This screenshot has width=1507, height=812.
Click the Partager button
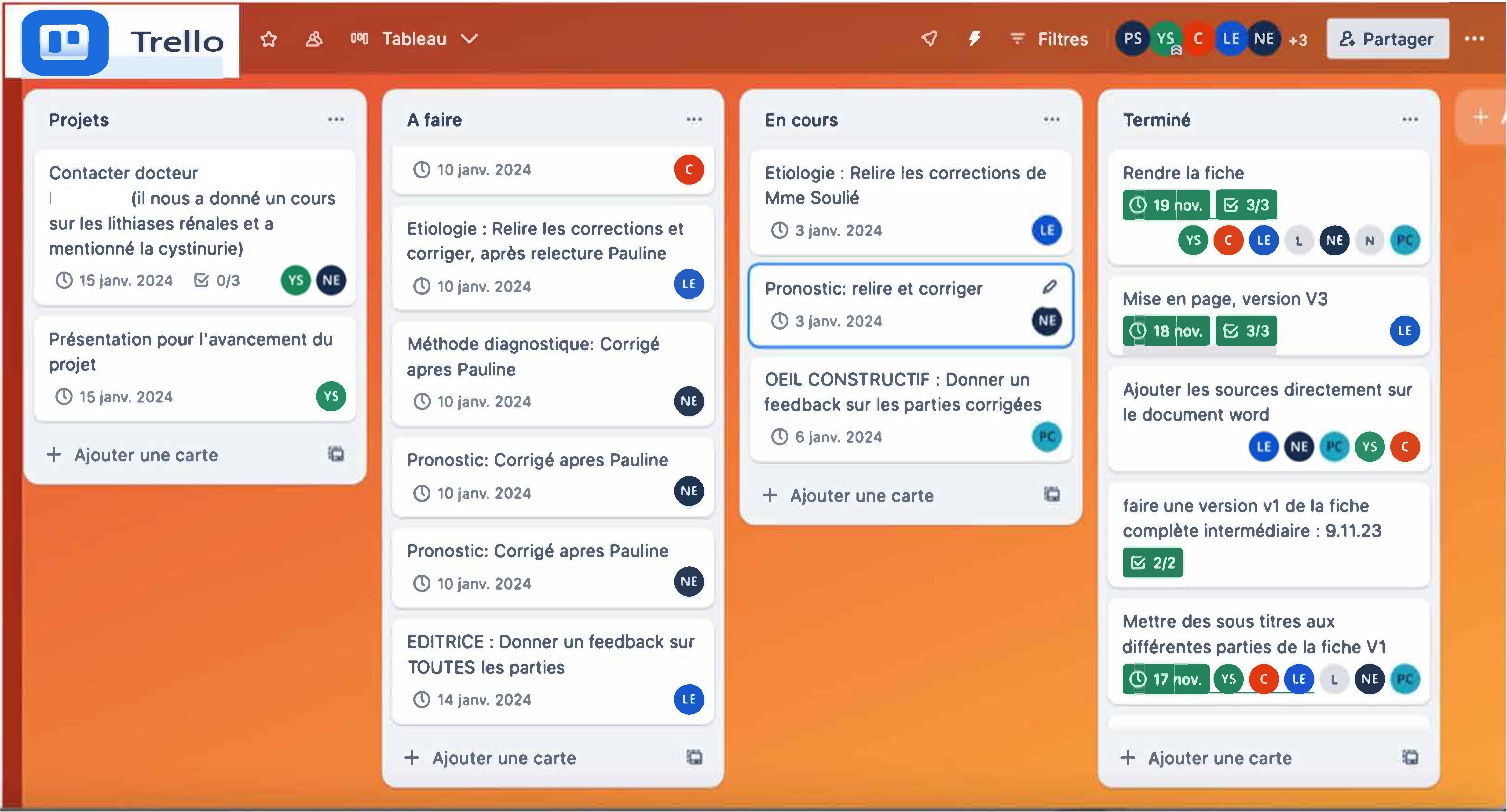pyautogui.click(x=1388, y=39)
